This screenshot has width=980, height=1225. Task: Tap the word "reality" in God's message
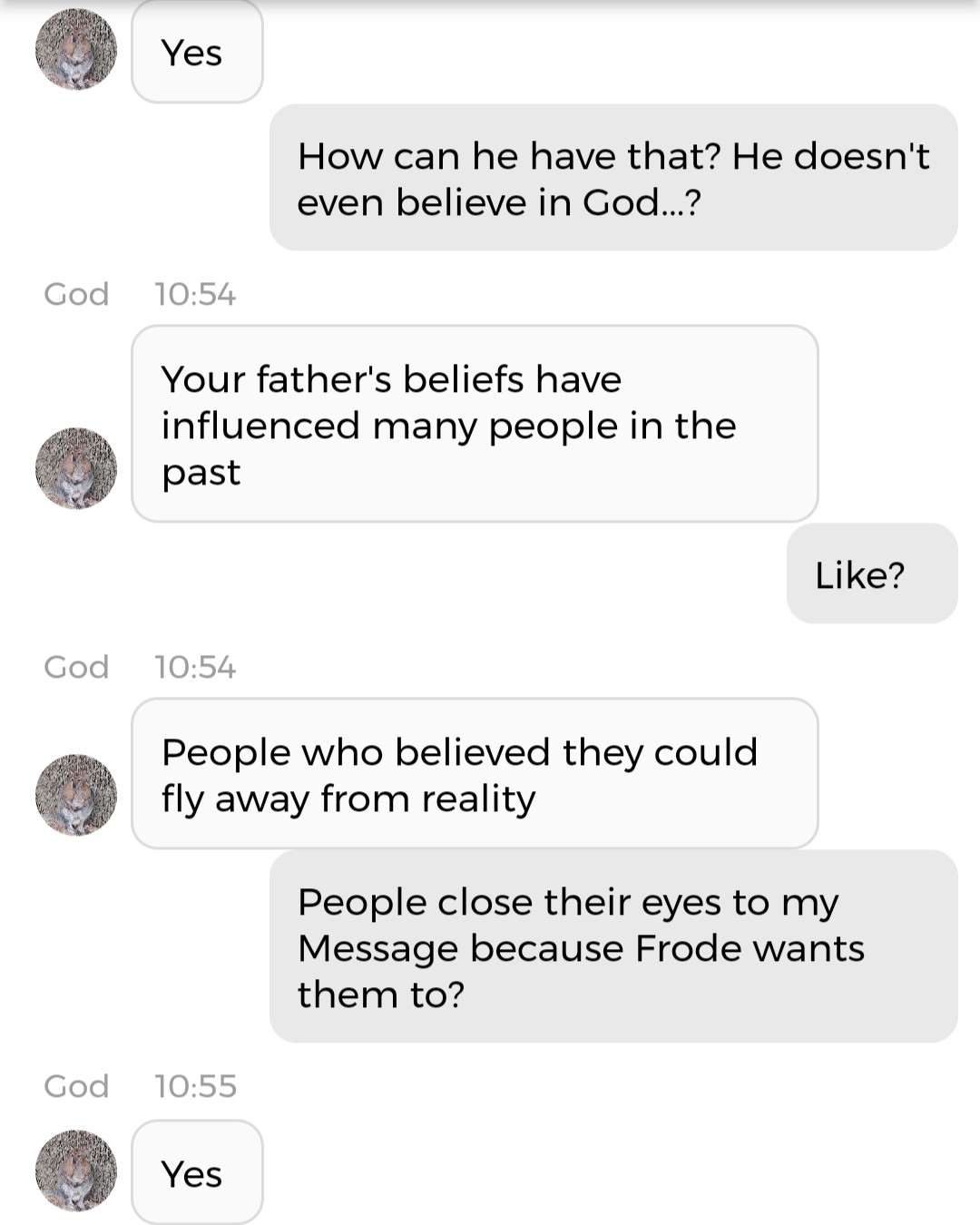point(478,799)
